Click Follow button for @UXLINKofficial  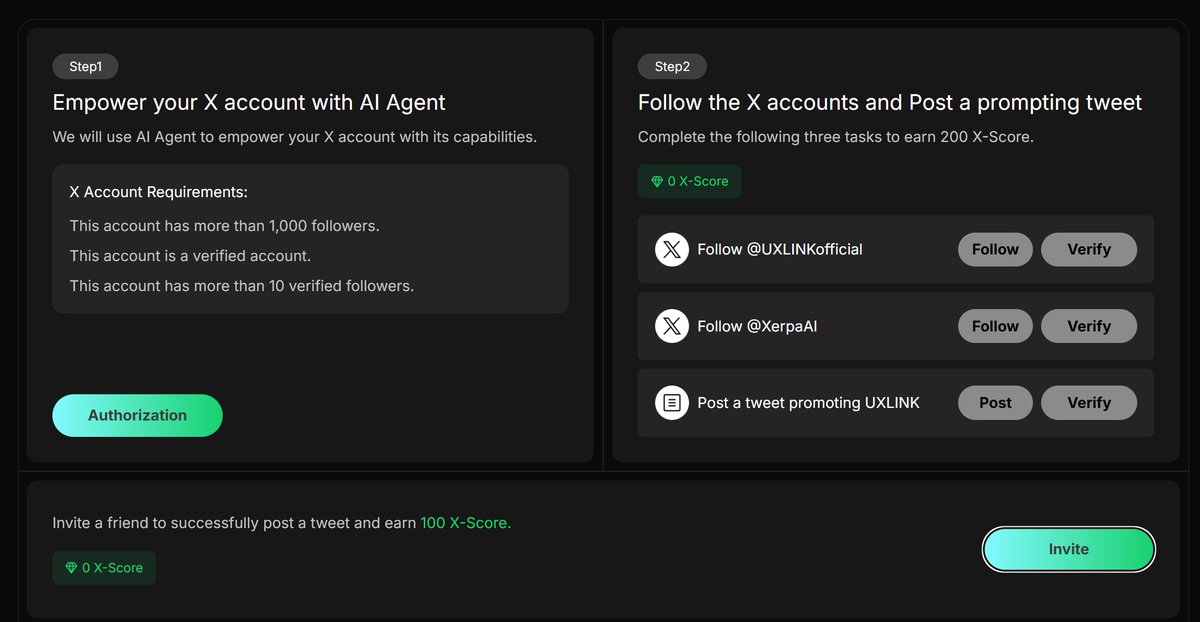click(995, 249)
